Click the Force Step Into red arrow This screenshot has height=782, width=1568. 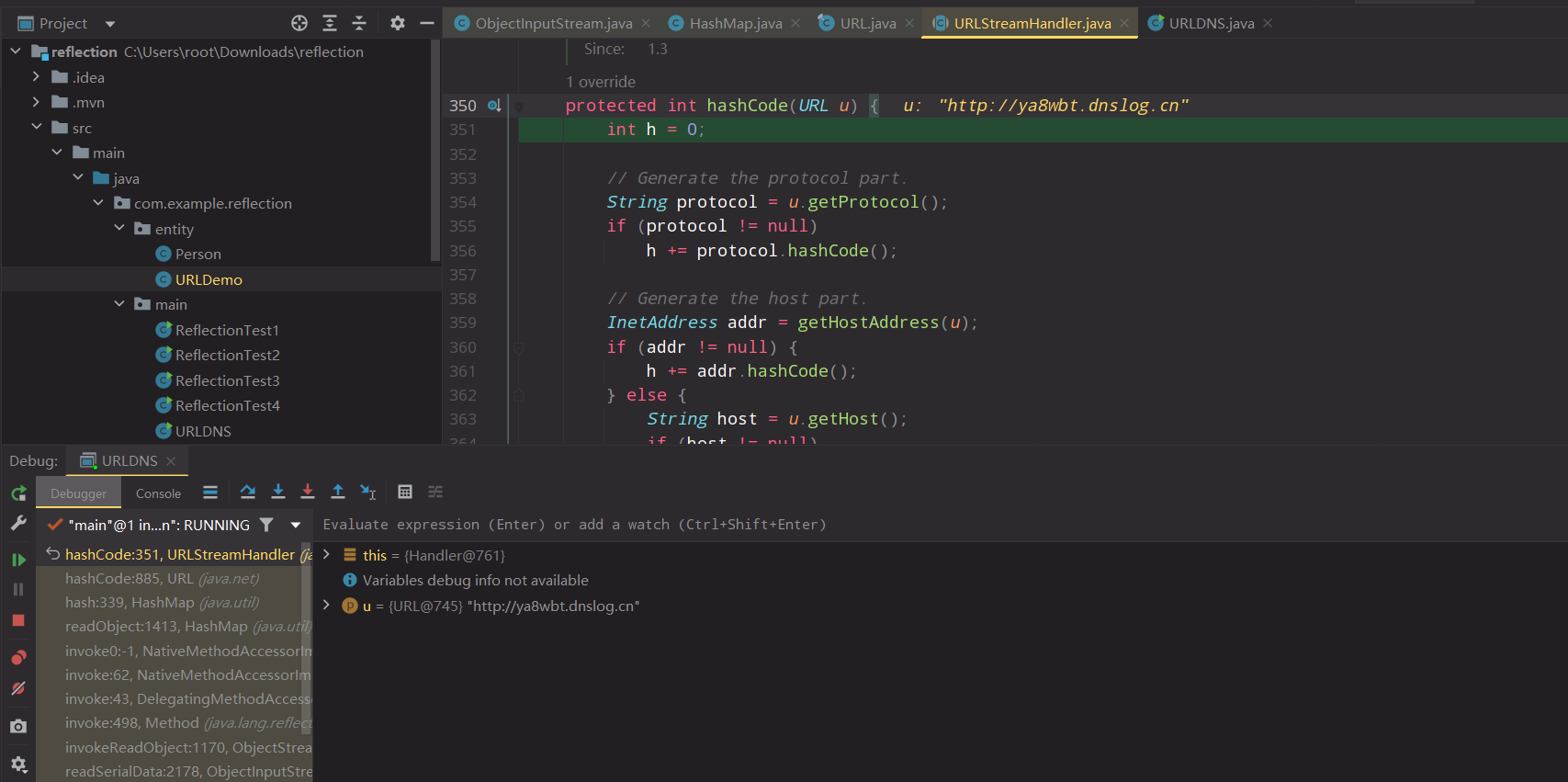308,493
